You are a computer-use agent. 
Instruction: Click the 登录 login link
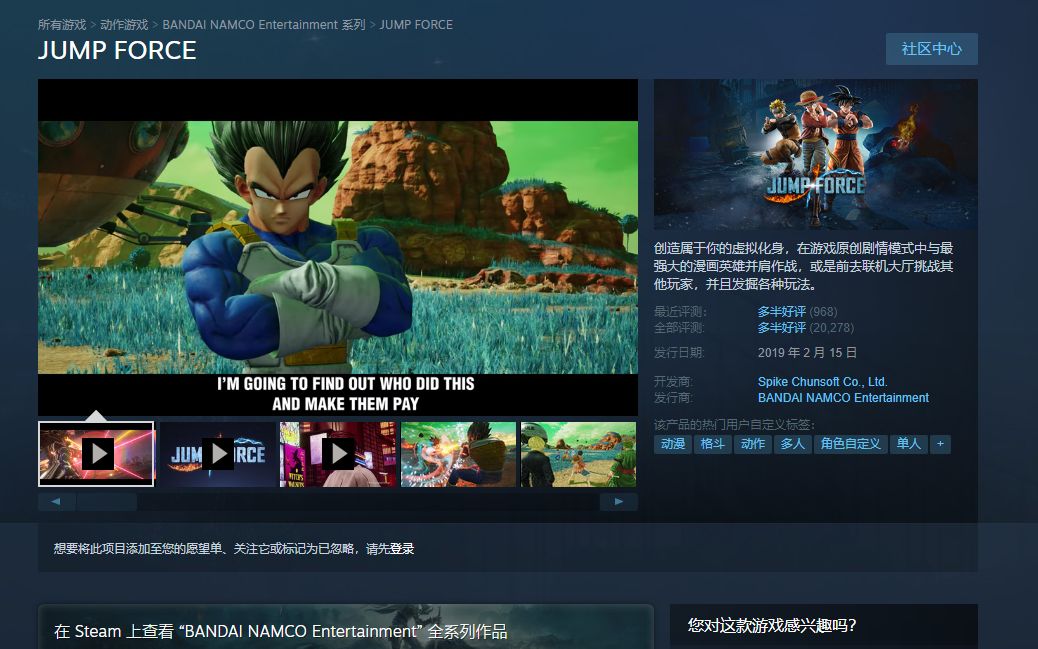pos(402,549)
